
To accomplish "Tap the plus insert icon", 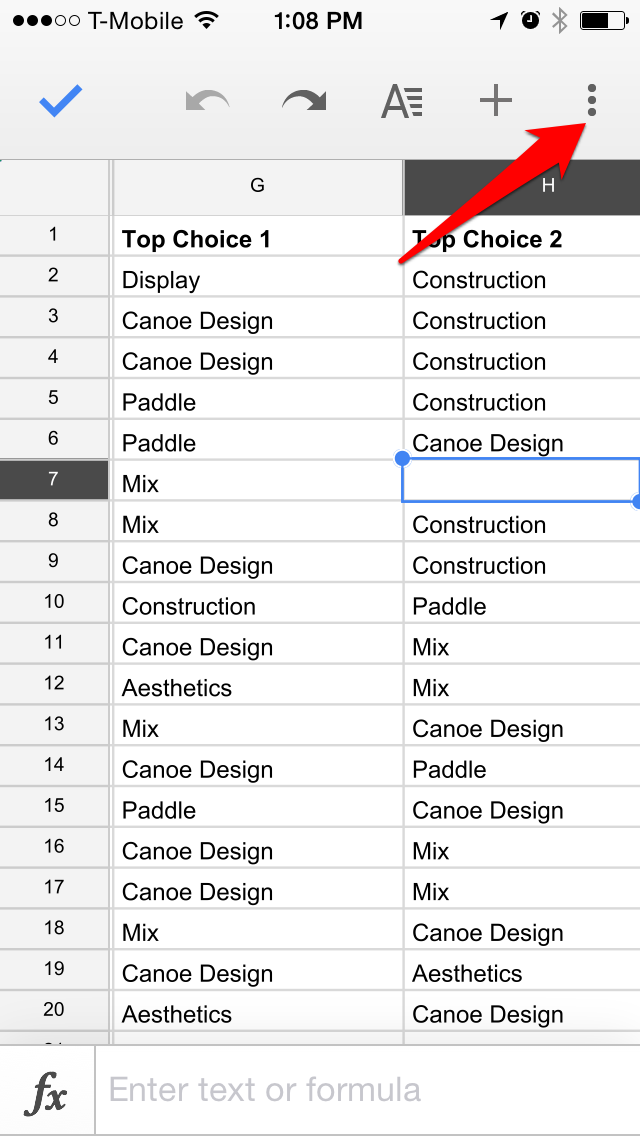I will (x=496, y=101).
